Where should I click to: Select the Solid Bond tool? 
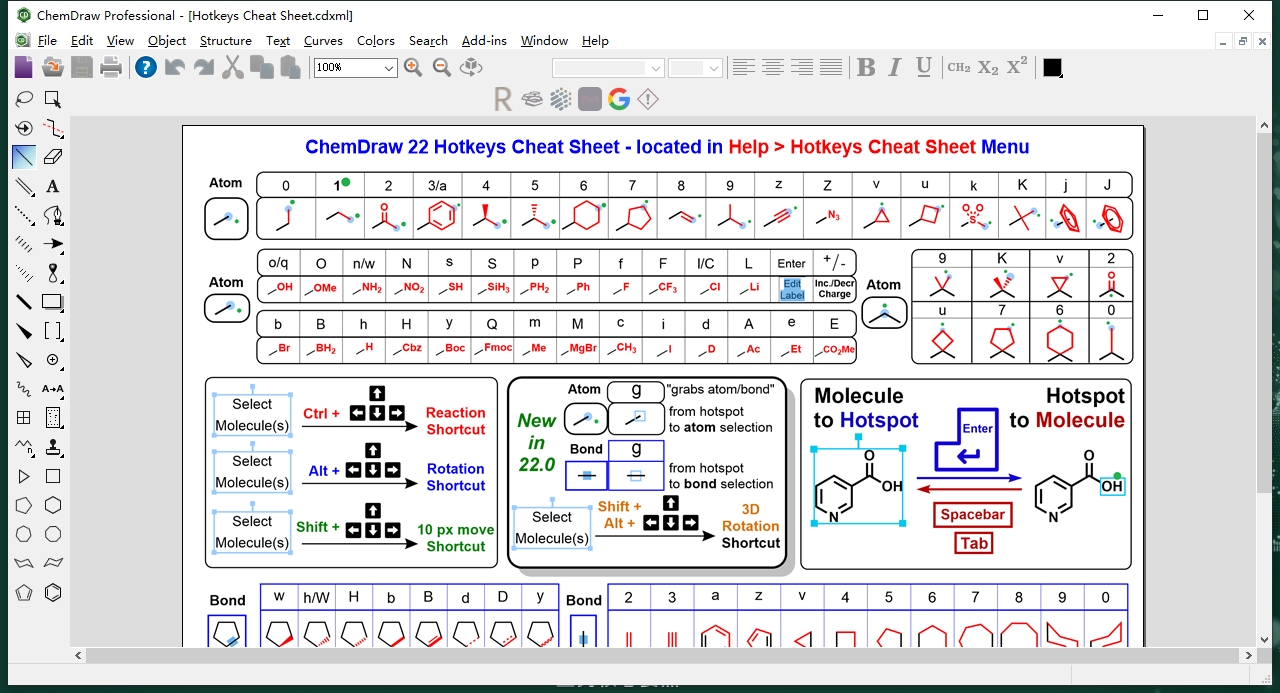[x=24, y=157]
